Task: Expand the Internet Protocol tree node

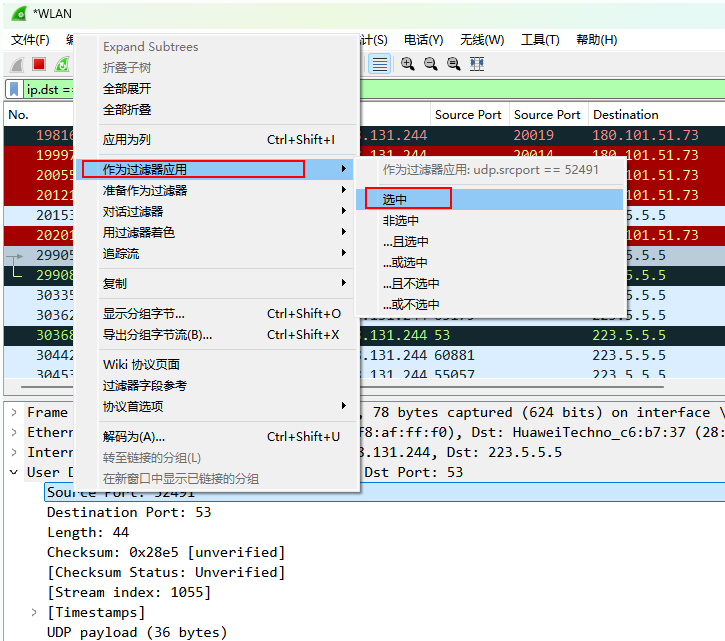Action: tap(14, 452)
